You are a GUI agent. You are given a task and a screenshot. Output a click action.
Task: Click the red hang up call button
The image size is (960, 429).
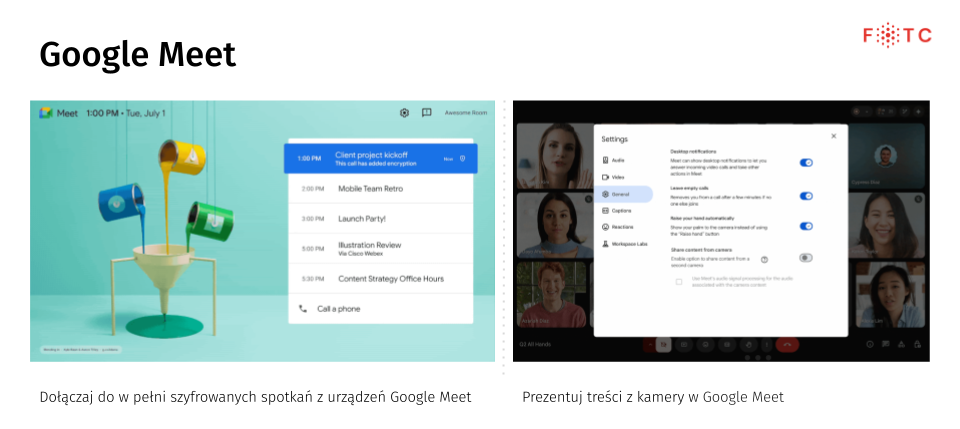point(787,345)
